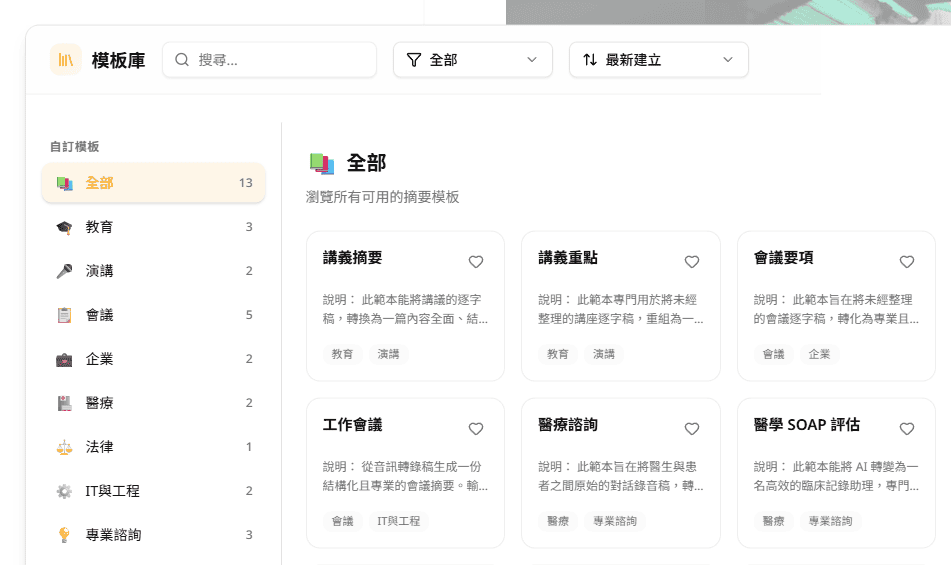Click the scales icon for 法律
The height and width of the screenshot is (565, 951).
coord(64,447)
